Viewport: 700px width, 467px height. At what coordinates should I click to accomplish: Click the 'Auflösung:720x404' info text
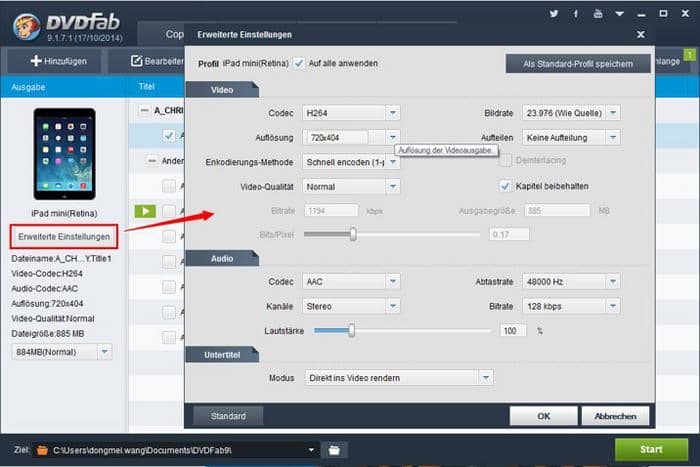(x=47, y=304)
